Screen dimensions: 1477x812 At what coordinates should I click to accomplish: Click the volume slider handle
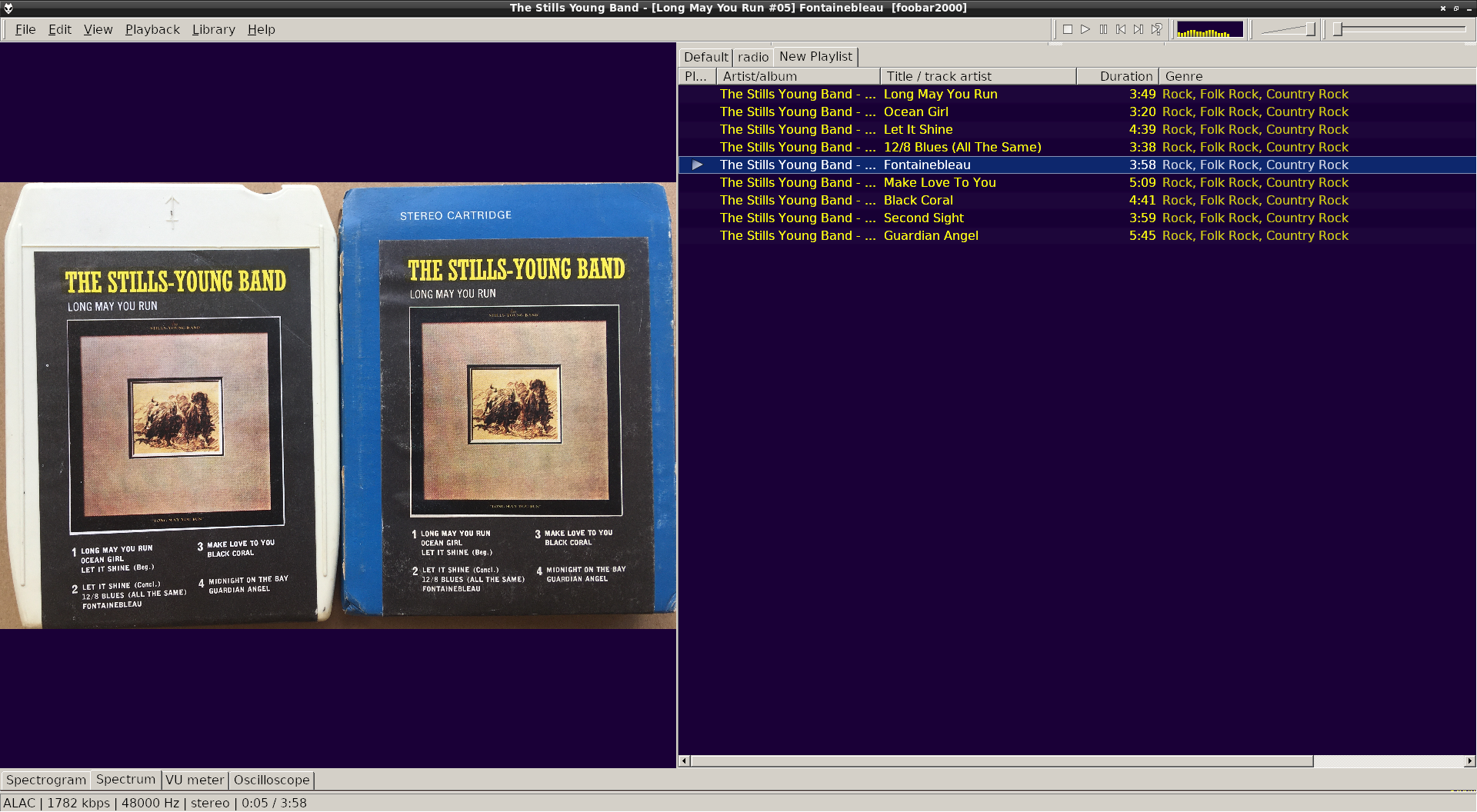(x=1310, y=29)
